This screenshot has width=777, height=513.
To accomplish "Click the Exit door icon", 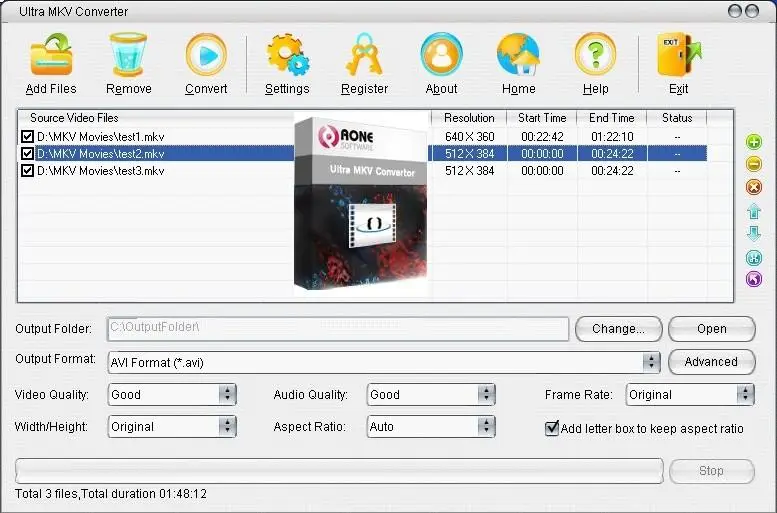I will coord(678,55).
